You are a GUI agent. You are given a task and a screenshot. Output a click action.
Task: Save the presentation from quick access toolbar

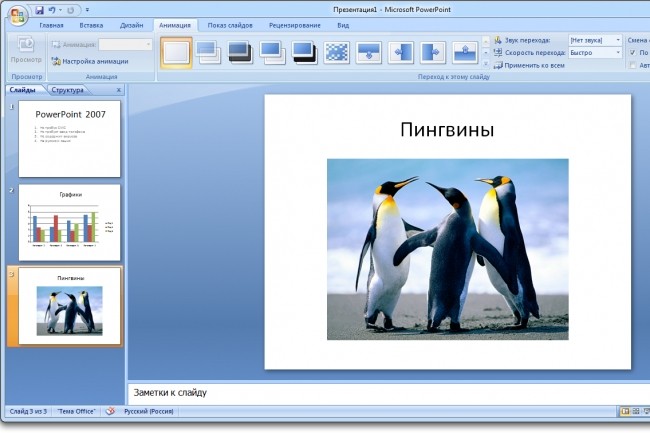[39, 10]
